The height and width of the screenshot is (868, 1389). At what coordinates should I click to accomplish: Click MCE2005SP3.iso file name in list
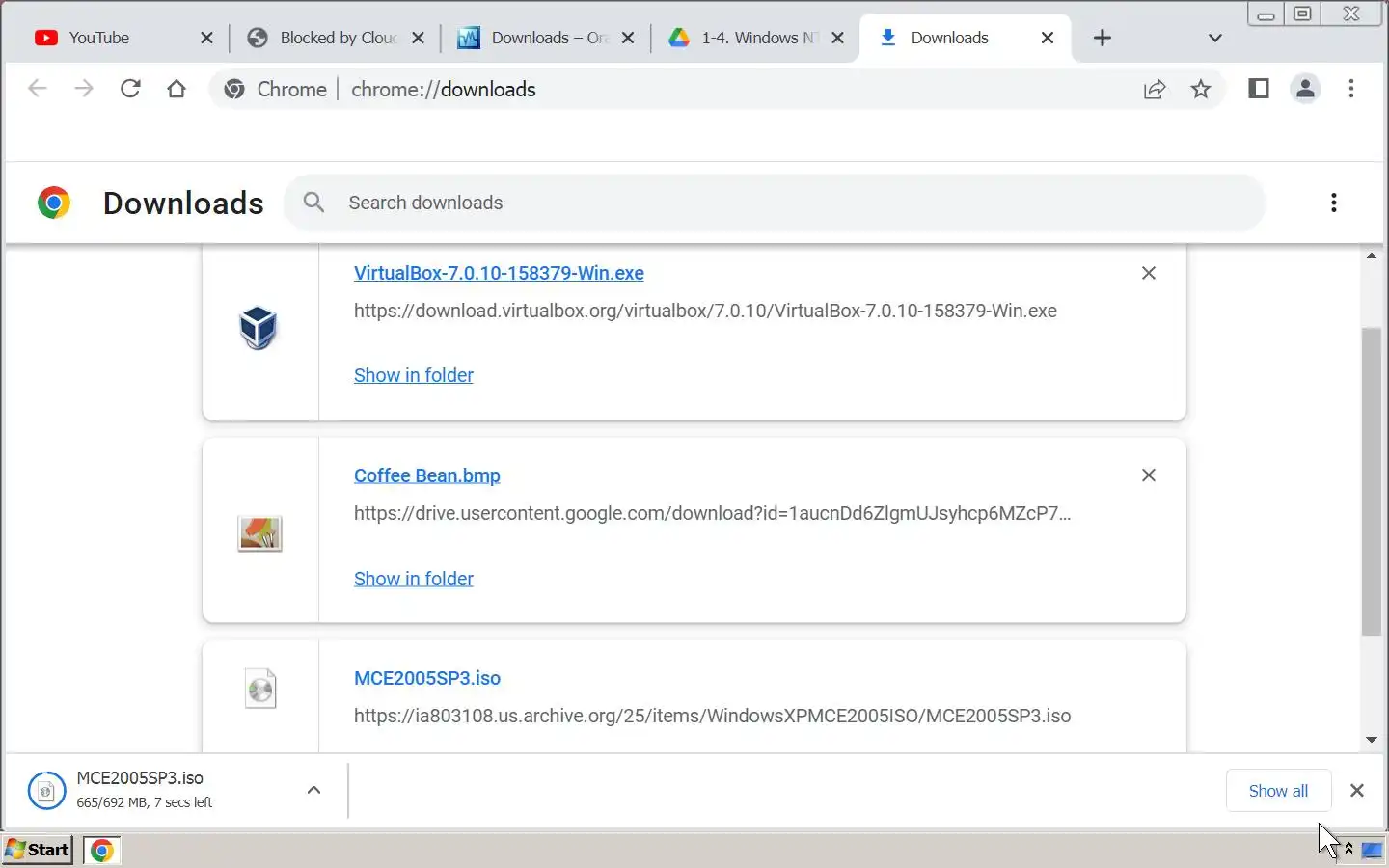click(427, 678)
